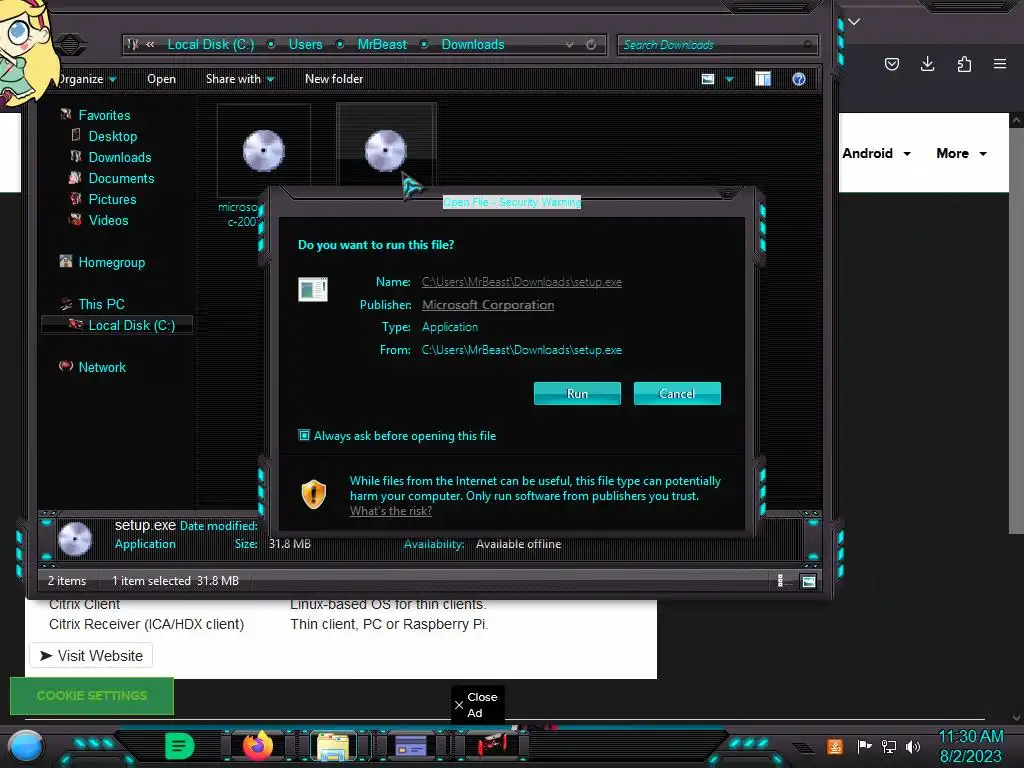Switch to Firefox in the taskbar
The image size is (1024, 768).
pyautogui.click(x=257, y=746)
